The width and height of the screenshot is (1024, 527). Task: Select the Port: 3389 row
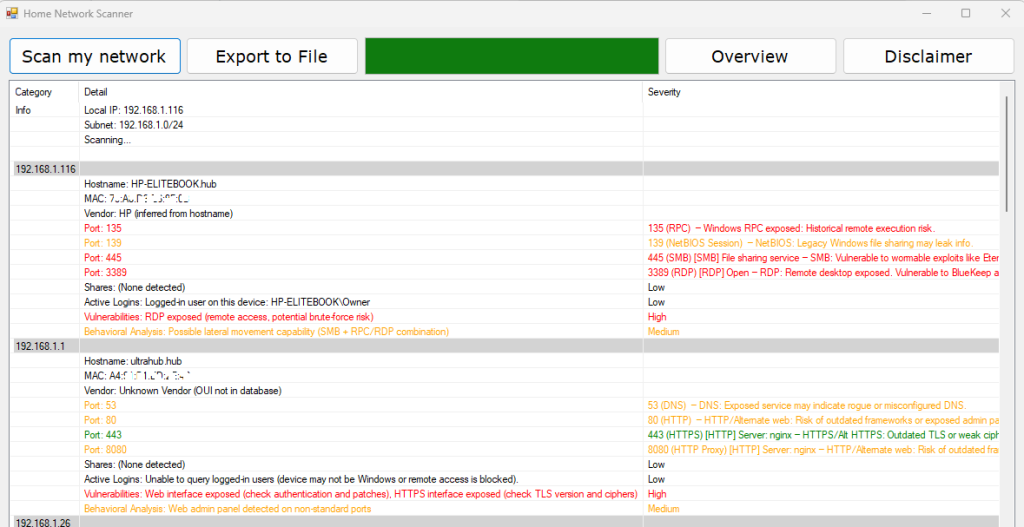103,272
